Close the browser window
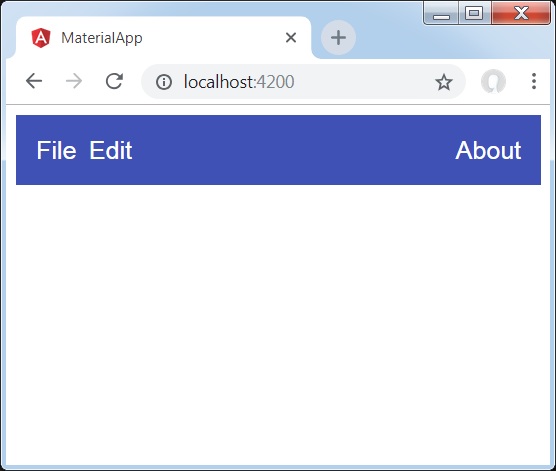 tap(521, 13)
